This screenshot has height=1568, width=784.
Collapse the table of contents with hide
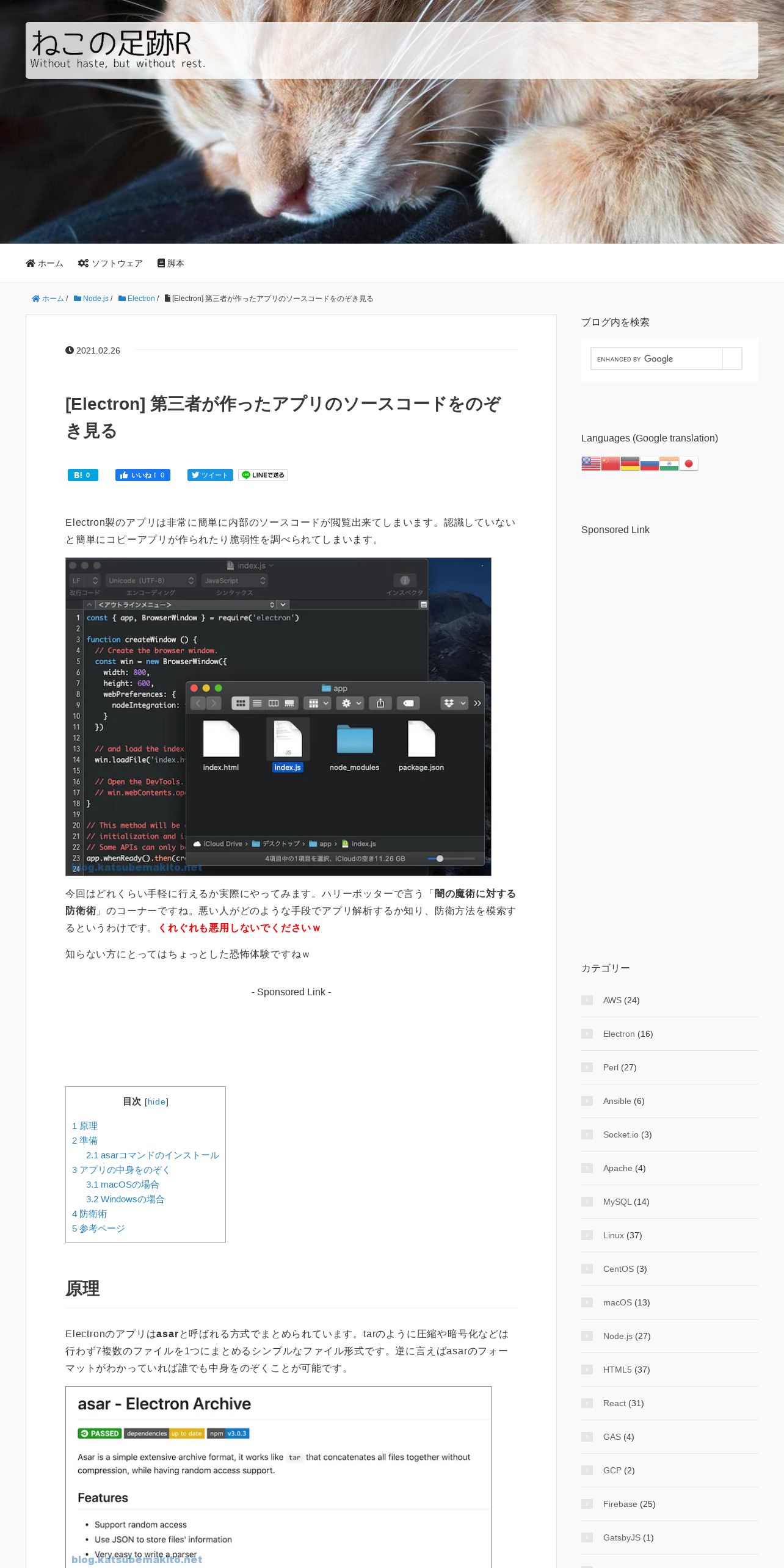click(156, 1102)
